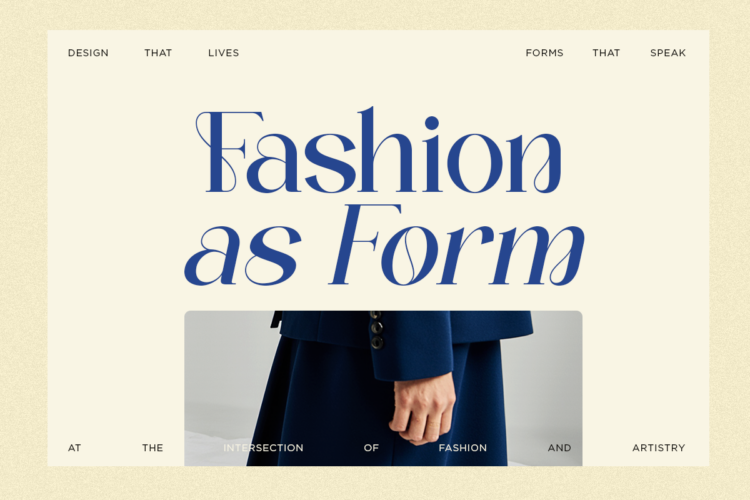Image resolution: width=750 pixels, height=500 pixels.
Task: Select the AND word in footer line
Action: [560, 448]
